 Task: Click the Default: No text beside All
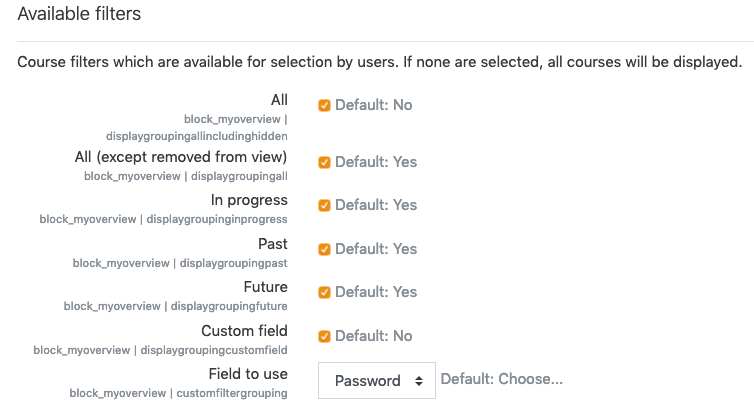click(374, 105)
